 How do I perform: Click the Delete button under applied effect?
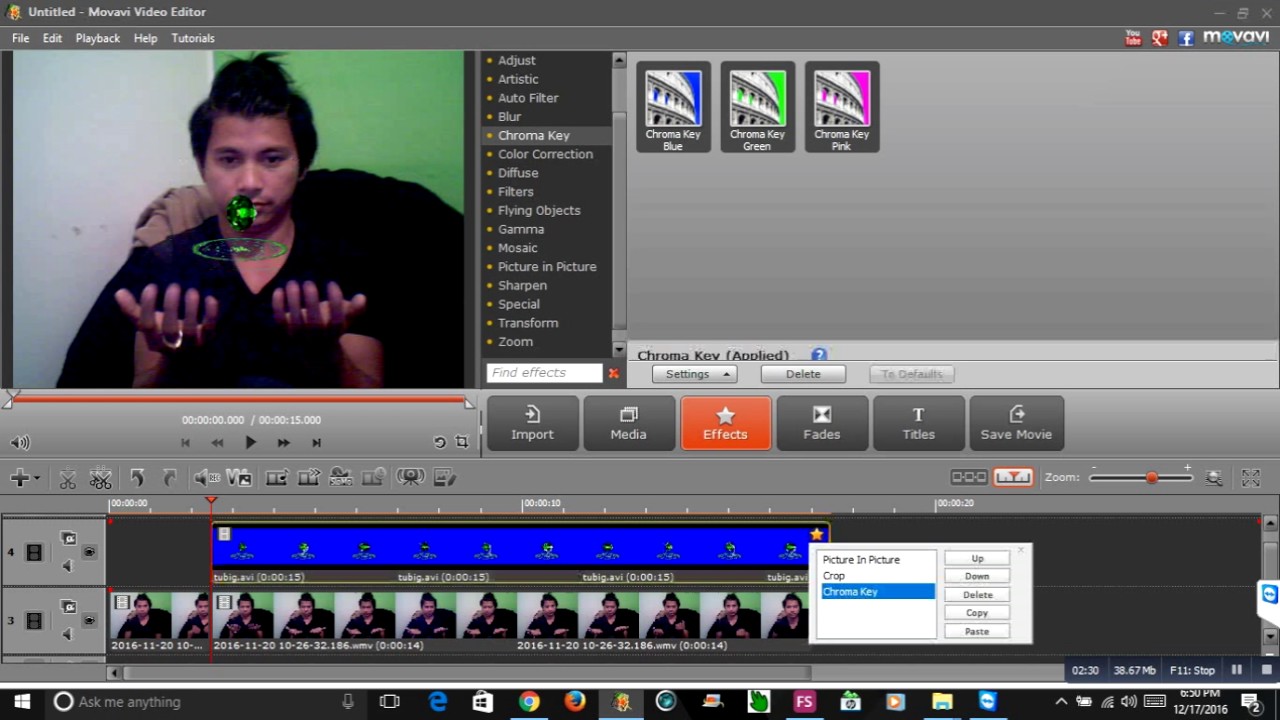coord(803,374)
